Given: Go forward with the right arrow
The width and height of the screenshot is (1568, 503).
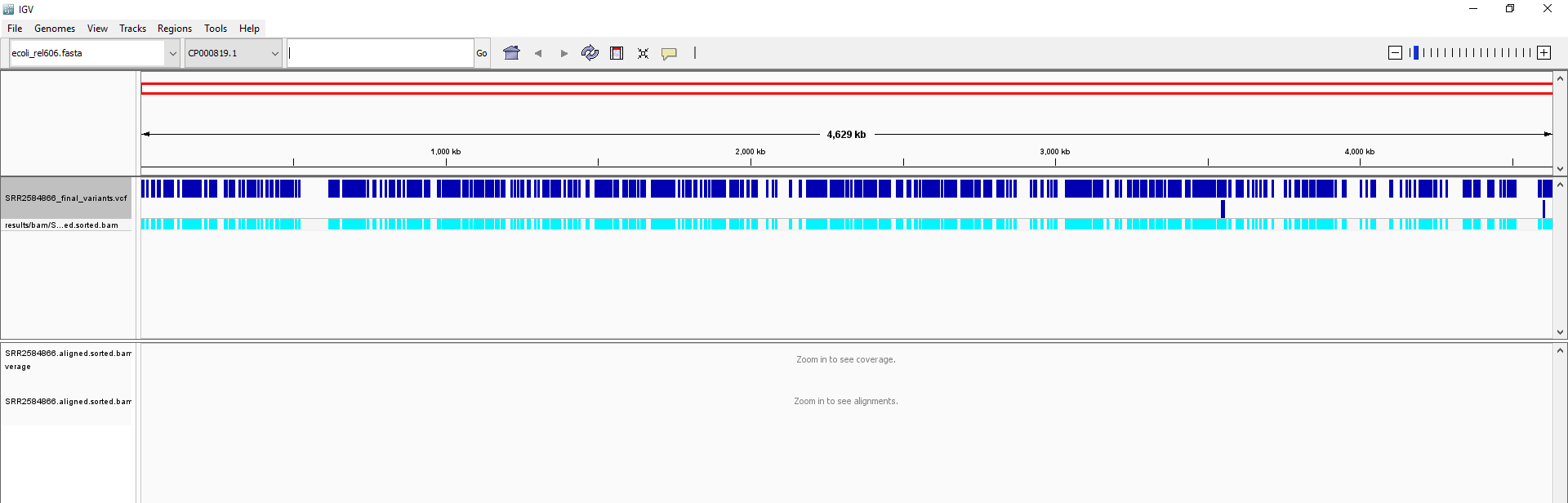Looking at the screenshot, I should [563, 53].
